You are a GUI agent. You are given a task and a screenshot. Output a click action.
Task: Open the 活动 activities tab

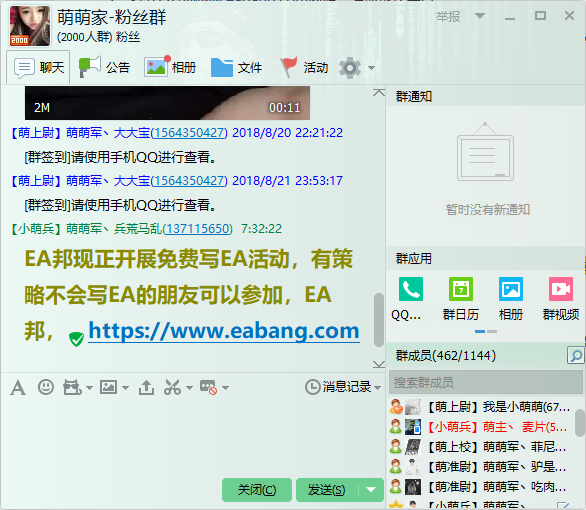pyautogui.click(x=304, y=68)
